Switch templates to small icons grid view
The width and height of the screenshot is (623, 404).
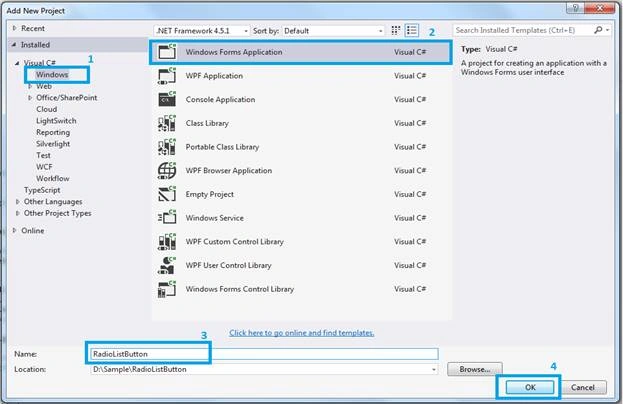coord(395,31)
